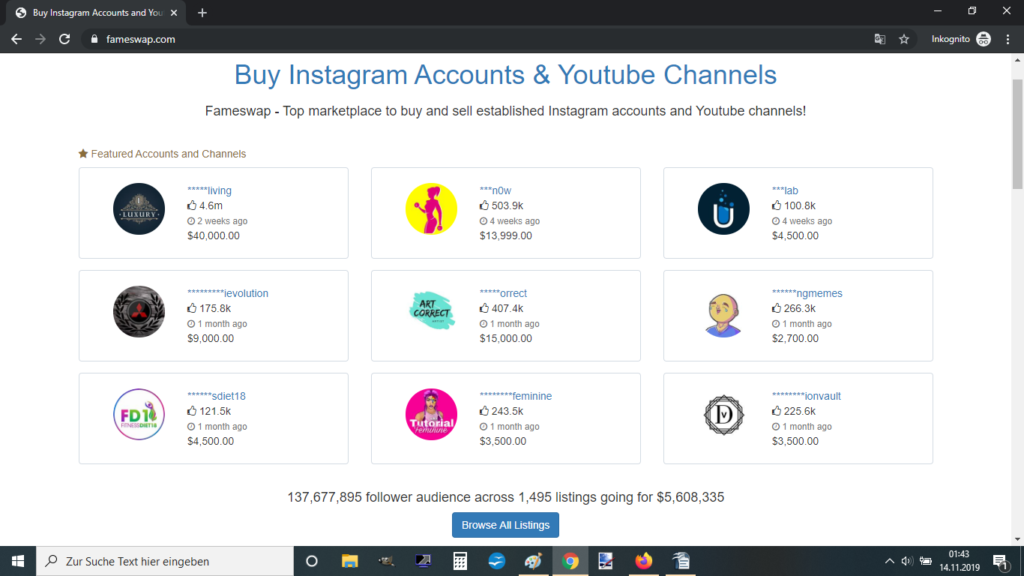
Task: Click the Buy Instagram Accounts & Youtube Channels heading
Action: [x=505, y=74]
